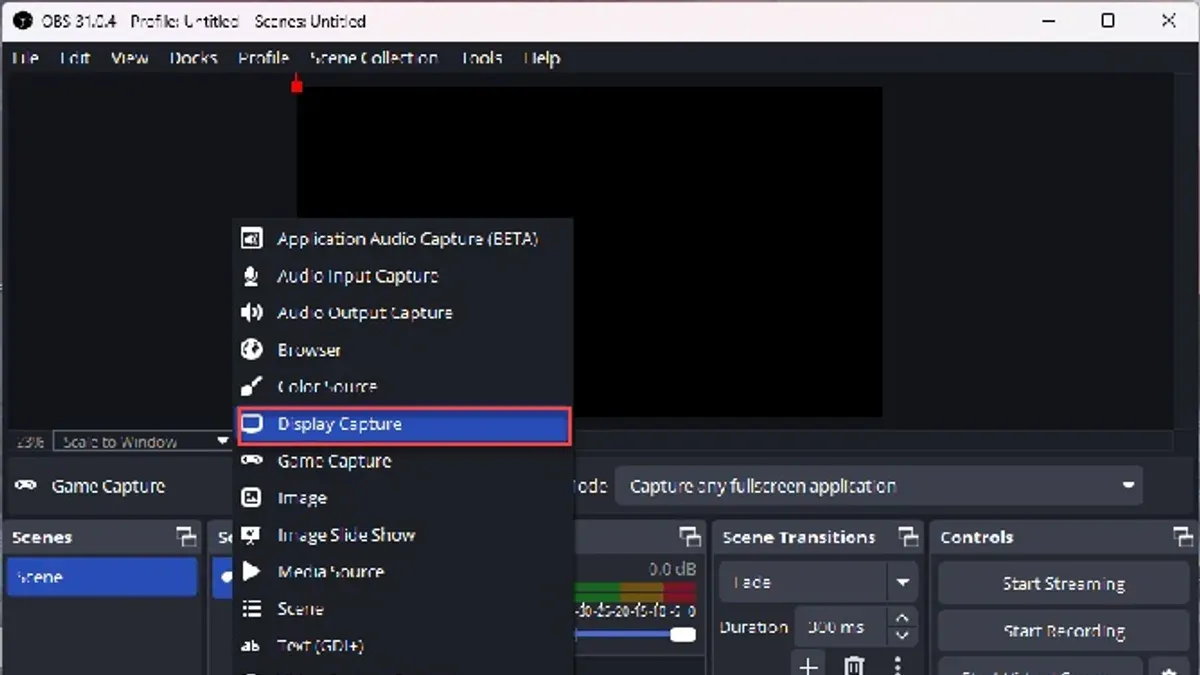This screenshot has height=675, width=1200.
Task: Open the Help menu
Action: click(542, 58)
